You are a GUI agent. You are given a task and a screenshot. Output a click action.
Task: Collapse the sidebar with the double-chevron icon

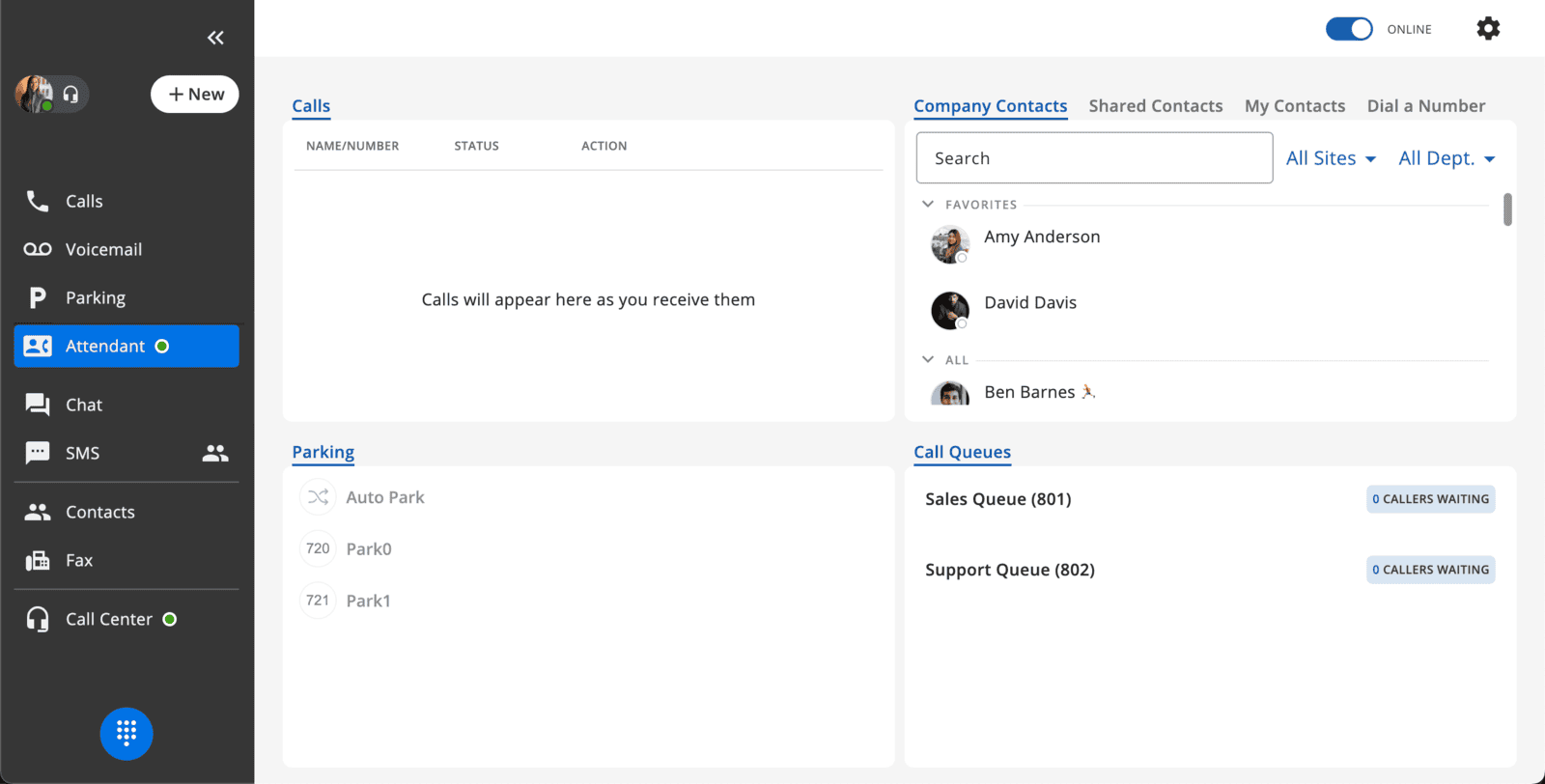click(215, 38)
